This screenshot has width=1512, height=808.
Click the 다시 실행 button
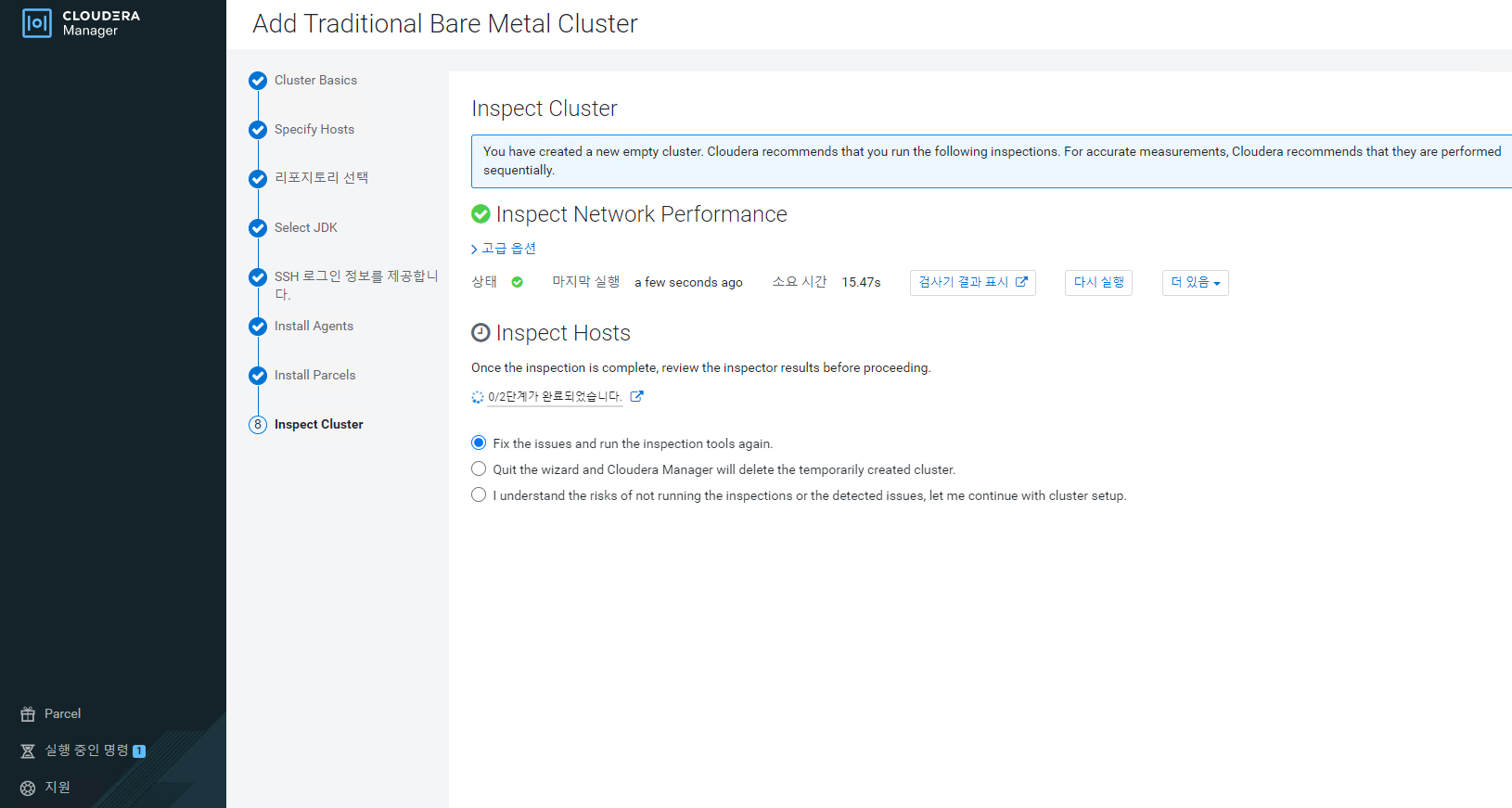pos(1098,283)
